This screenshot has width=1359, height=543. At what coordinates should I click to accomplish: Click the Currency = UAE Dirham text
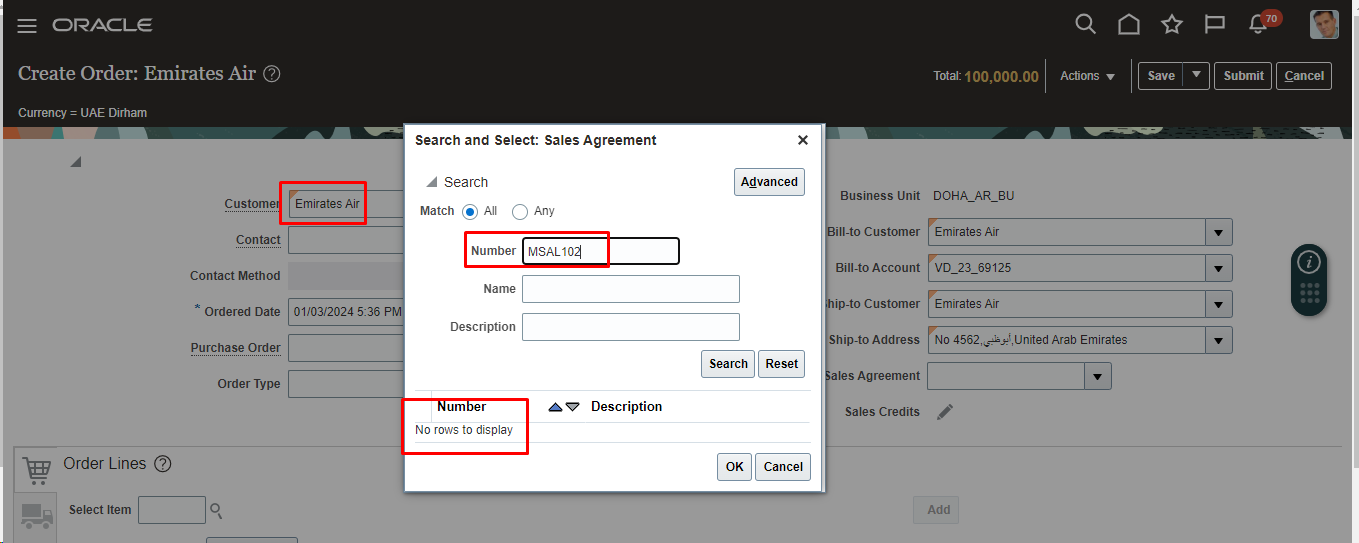pos(82,113)
